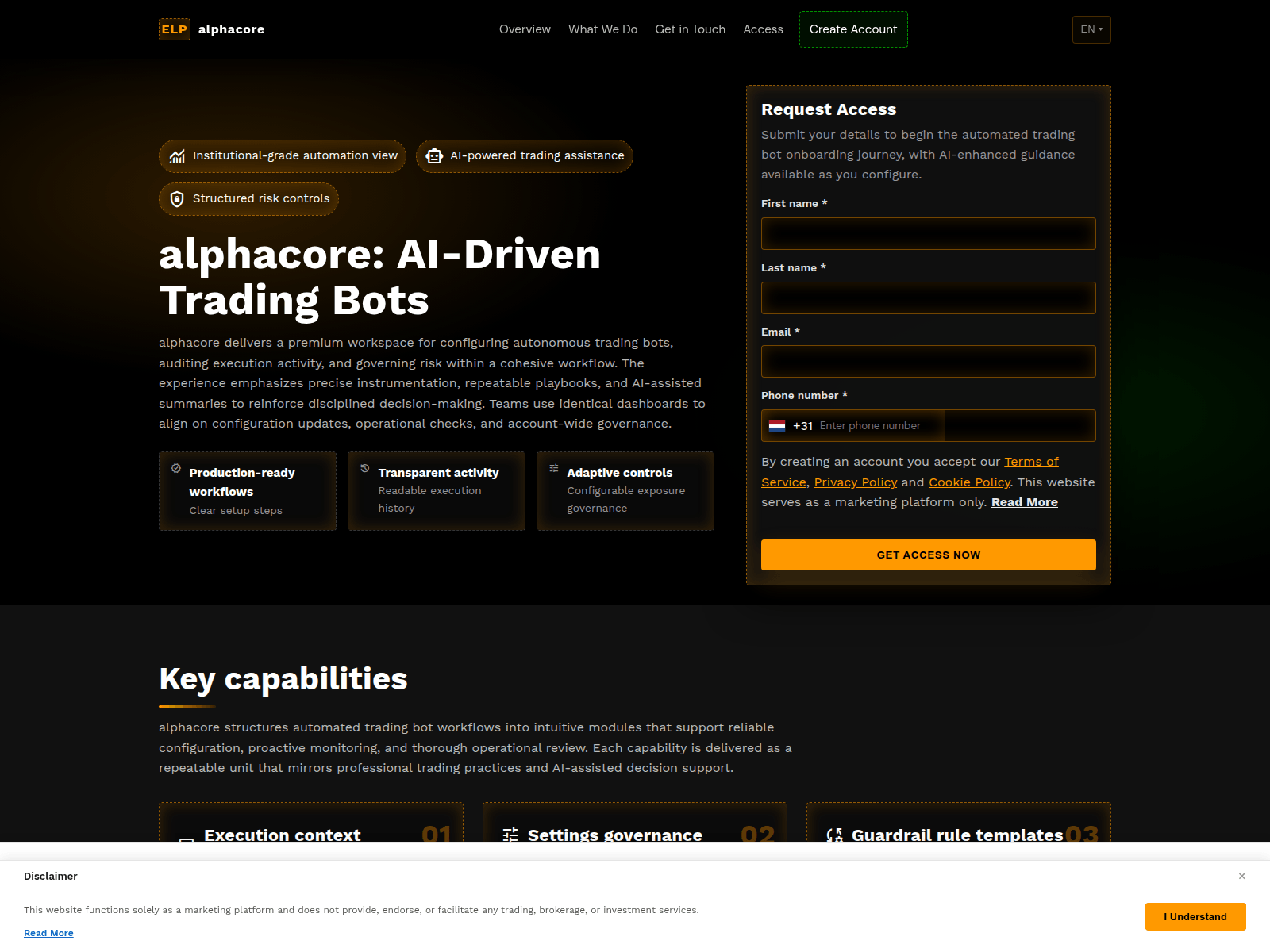
Task: Click the Settings governance card heading
Action: [x=615, y=834]
